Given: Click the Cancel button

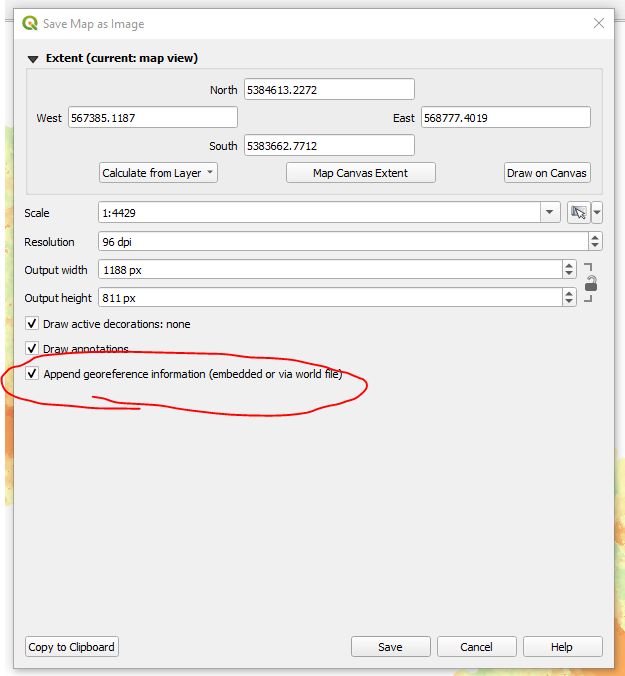Looking at the screenshot, I should tap(476, 647).
